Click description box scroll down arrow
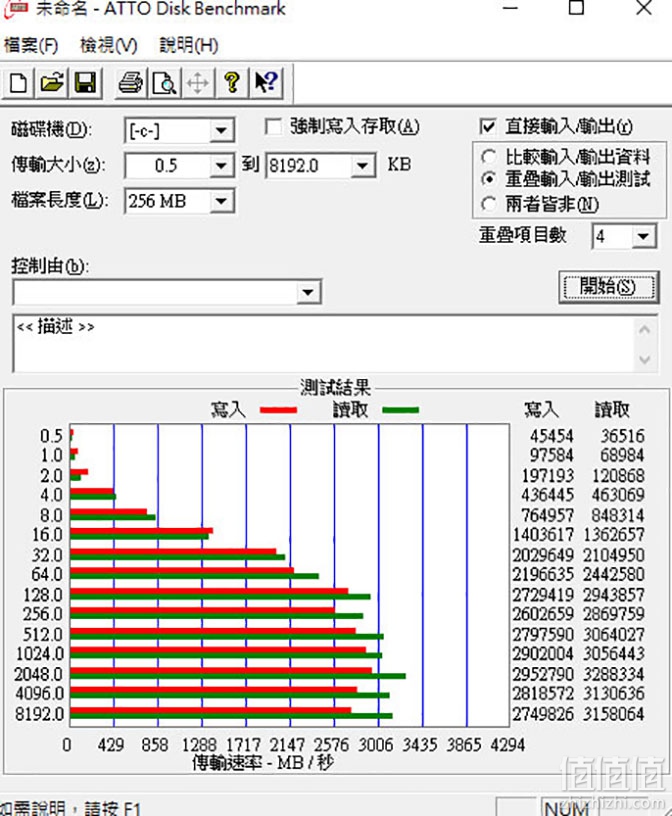Screen dimensions: 672x816 (644, 359)
